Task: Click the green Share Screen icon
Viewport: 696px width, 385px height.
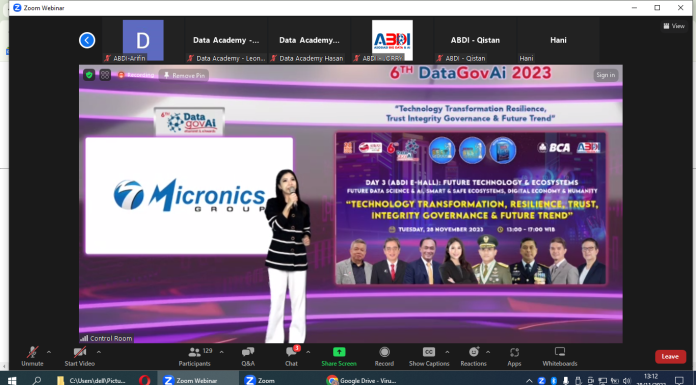Action: click(x=339, y=352)
